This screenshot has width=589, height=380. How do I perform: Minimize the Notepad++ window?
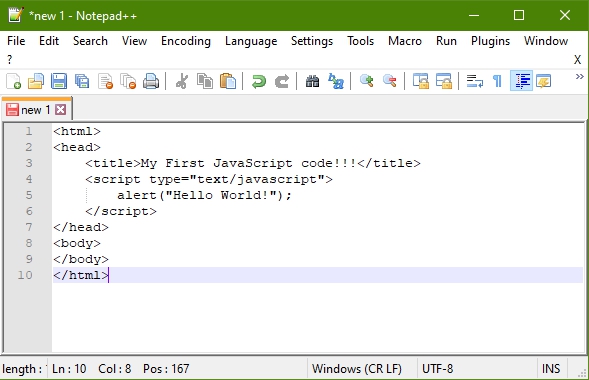(x=474, y=15)
